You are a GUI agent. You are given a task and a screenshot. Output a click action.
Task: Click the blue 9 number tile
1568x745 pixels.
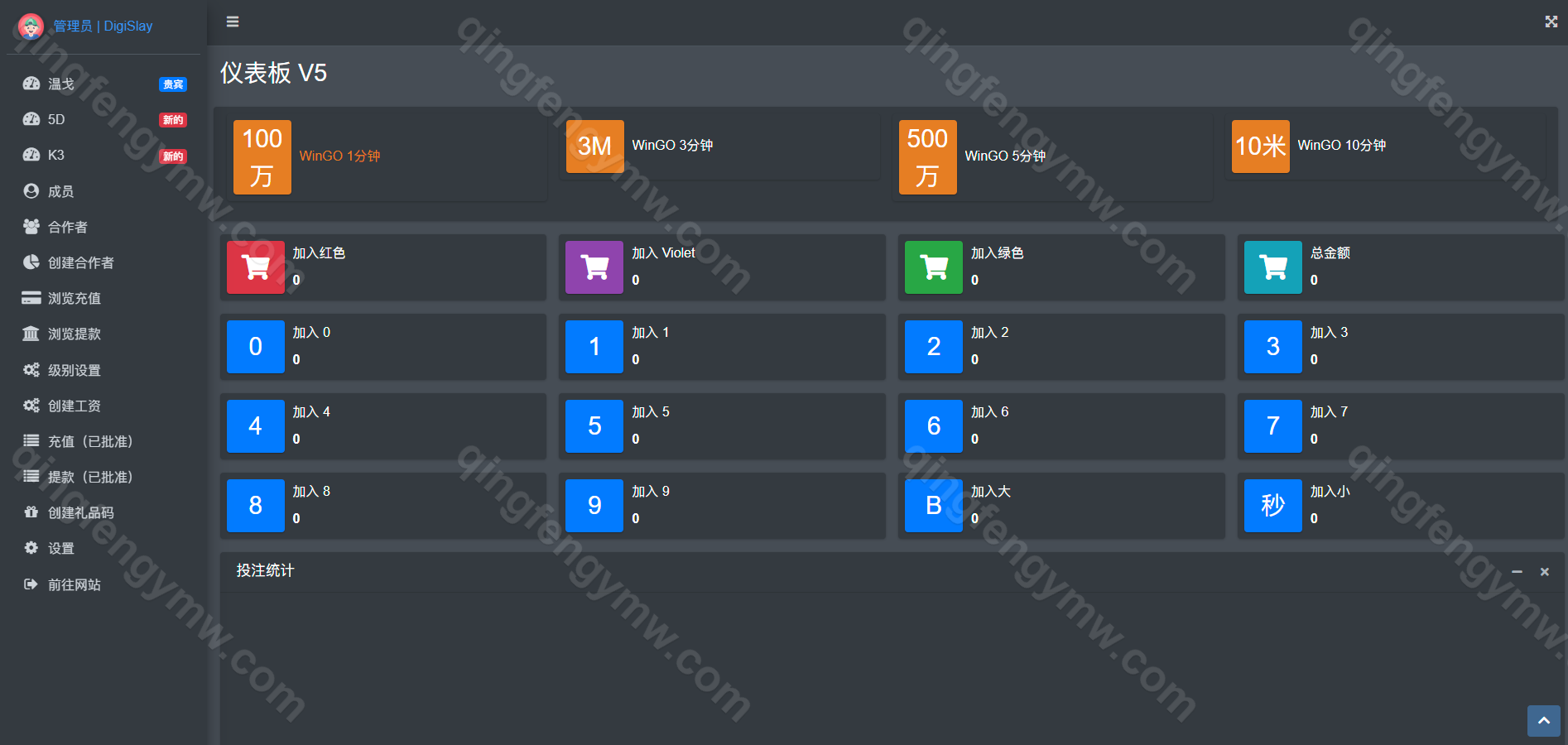click(594, 506)
